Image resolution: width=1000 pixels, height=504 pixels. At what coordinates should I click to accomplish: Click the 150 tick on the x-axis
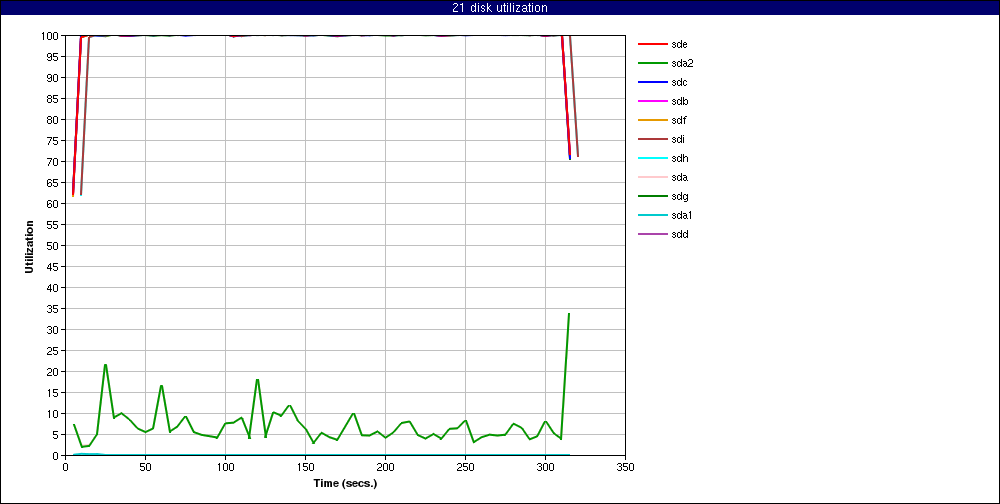pyautogui.click(x=305, y=467)
